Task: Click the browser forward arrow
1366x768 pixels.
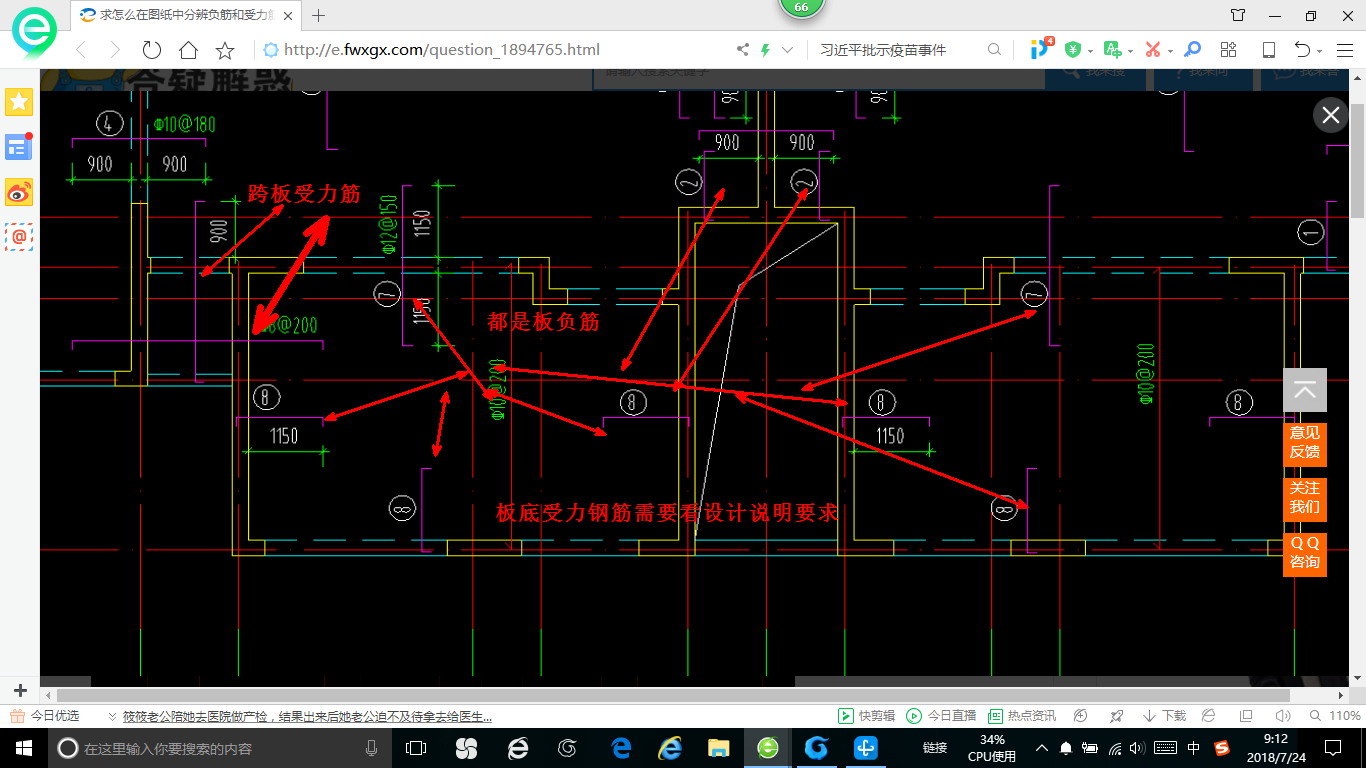Action: pyautogui.click(x=115, y=50)
